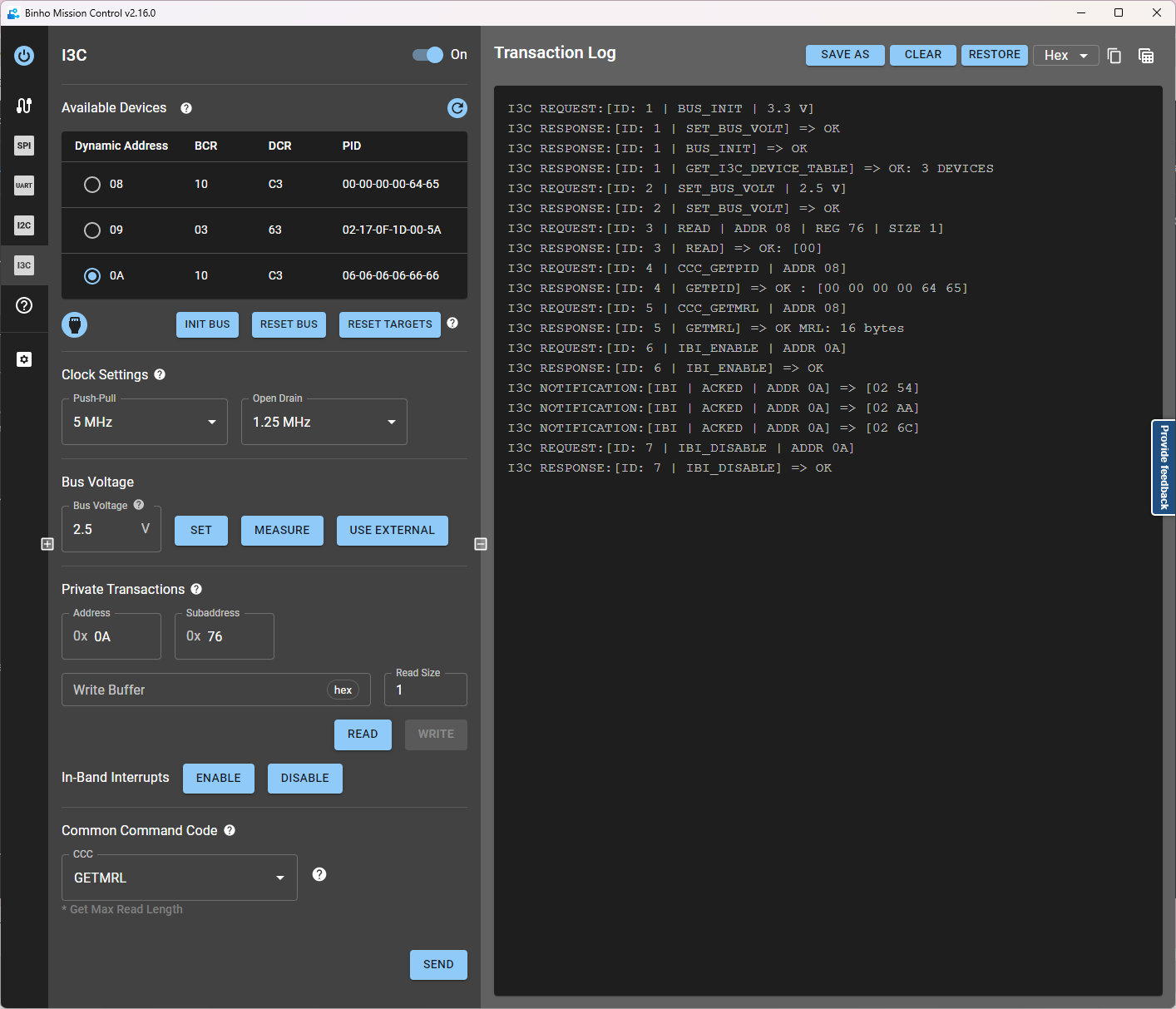
Task: Select the copy transaction log icon
Action: coord(1114,55)
